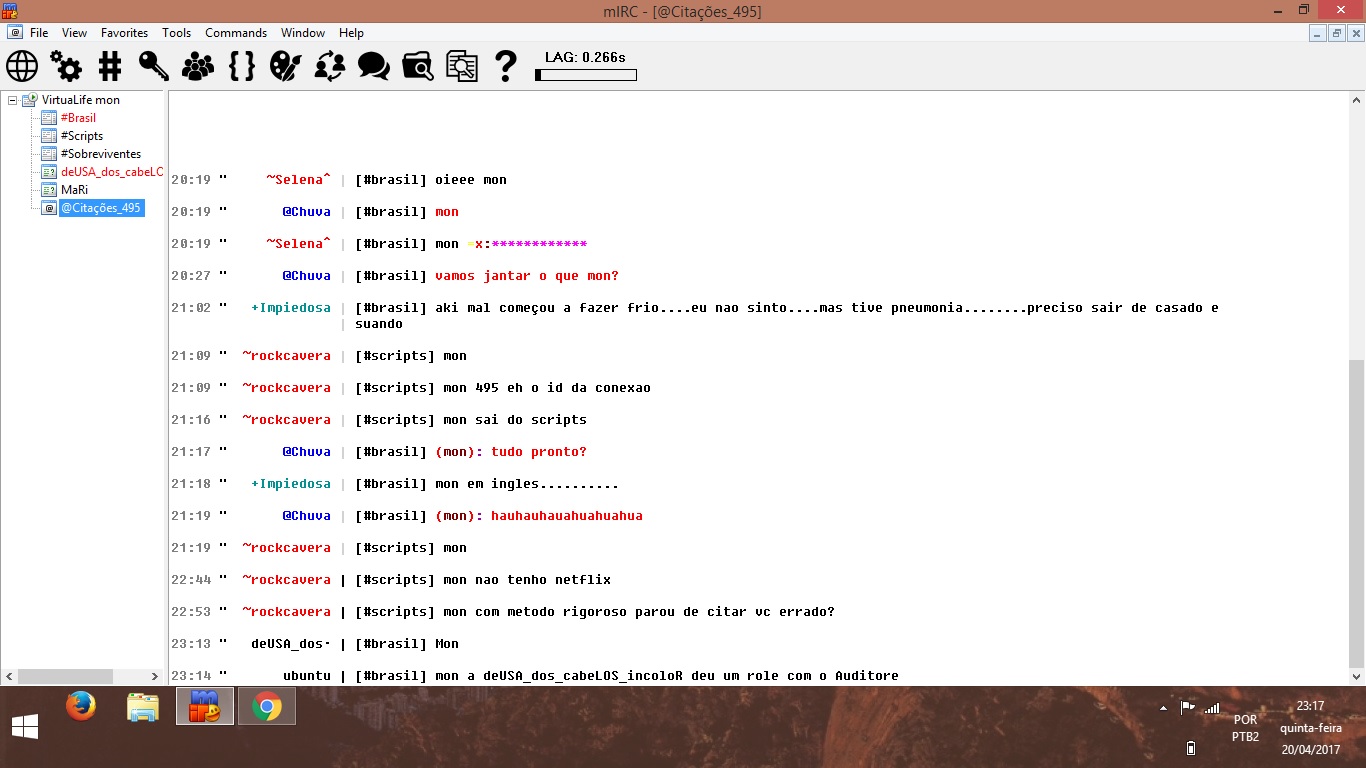Click 'hauhauhauahuahuahua' message text
This screenshot has width=1366, height=768.
point(567,516)
